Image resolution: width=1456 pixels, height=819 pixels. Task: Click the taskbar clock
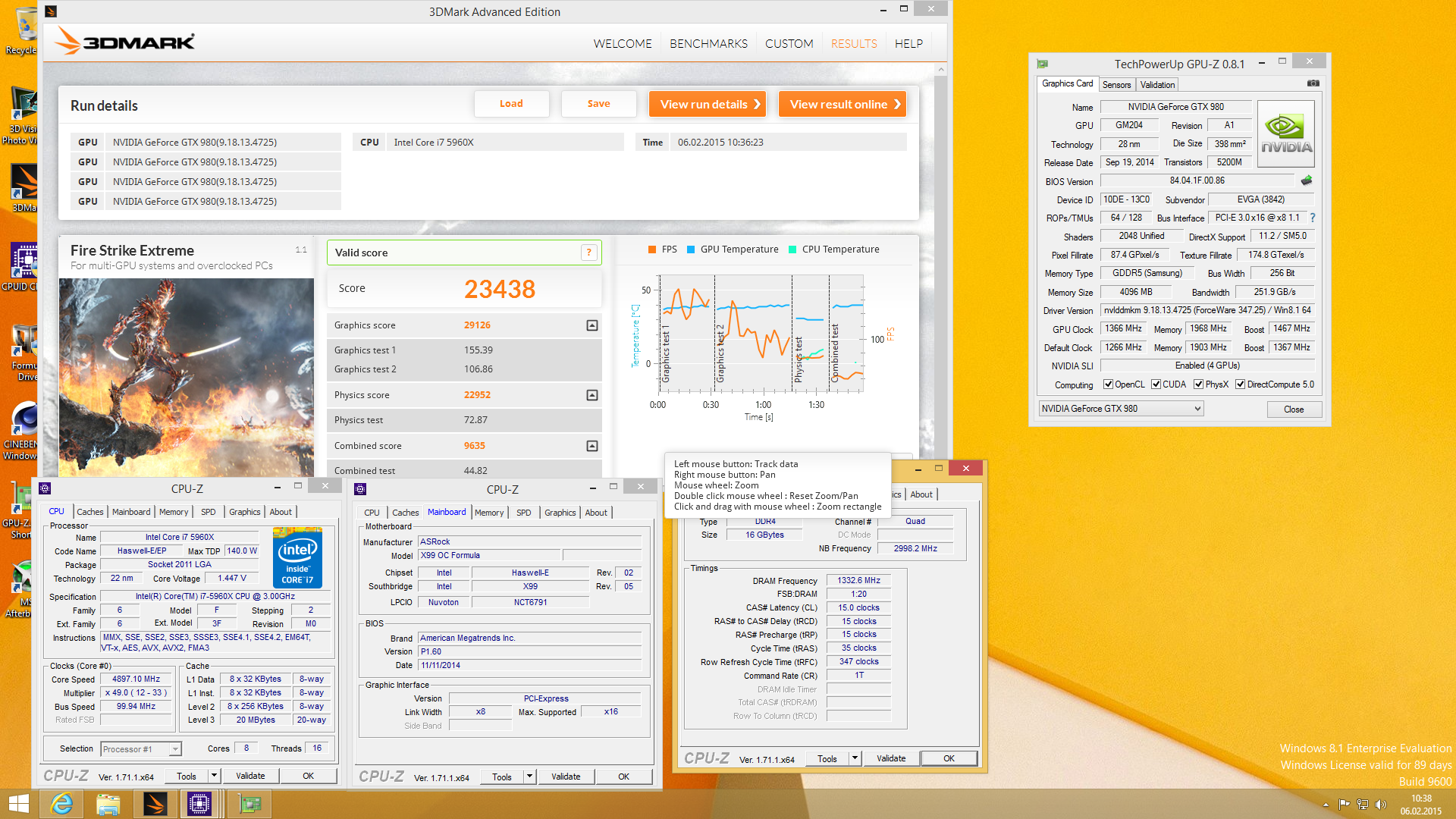[x=1421, y=805]
